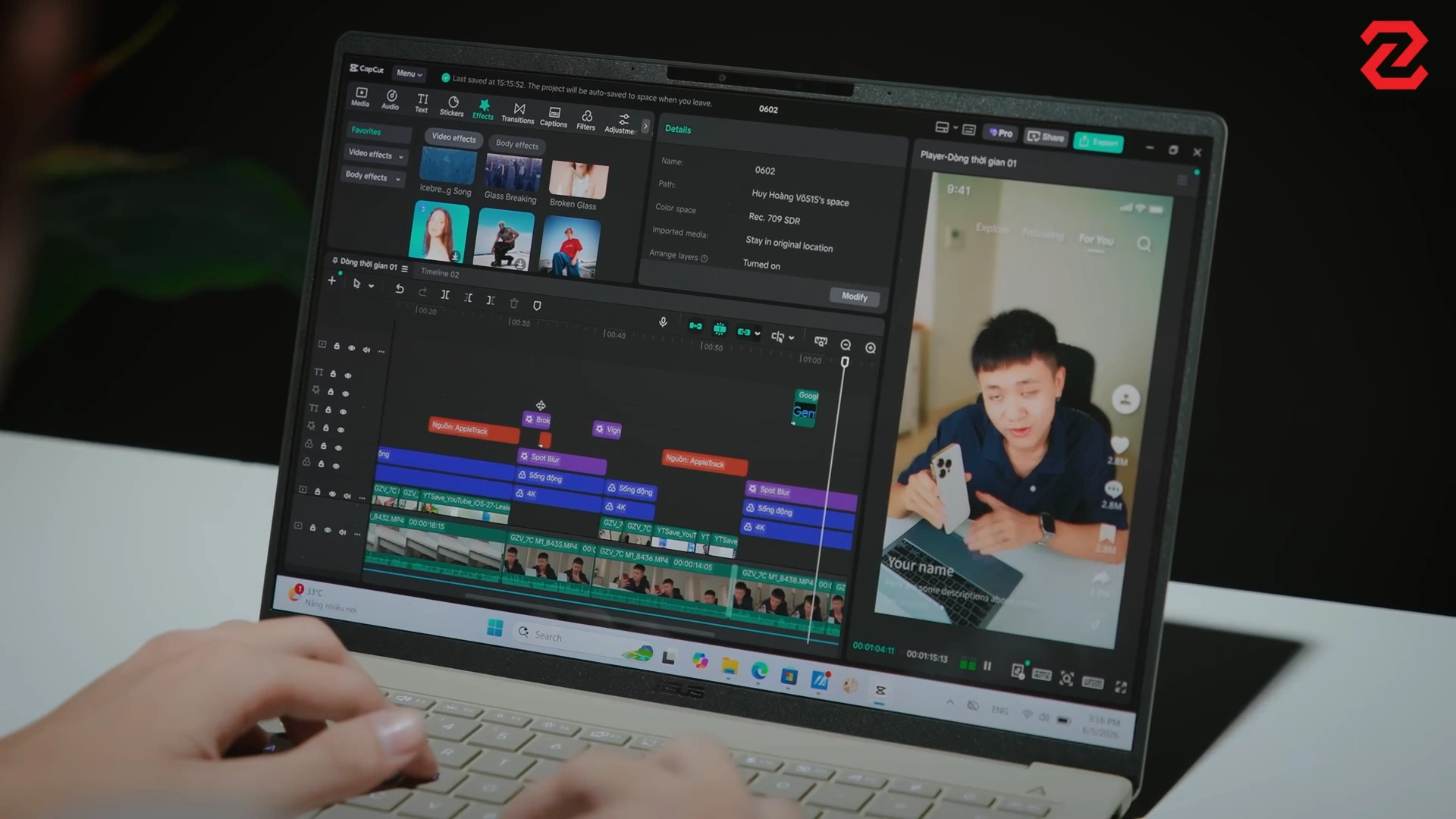Screen dimensions: 1456x819
Task: Click the player snapshot focus icon
Action: pyautogui.click(x=1066, y=679)
